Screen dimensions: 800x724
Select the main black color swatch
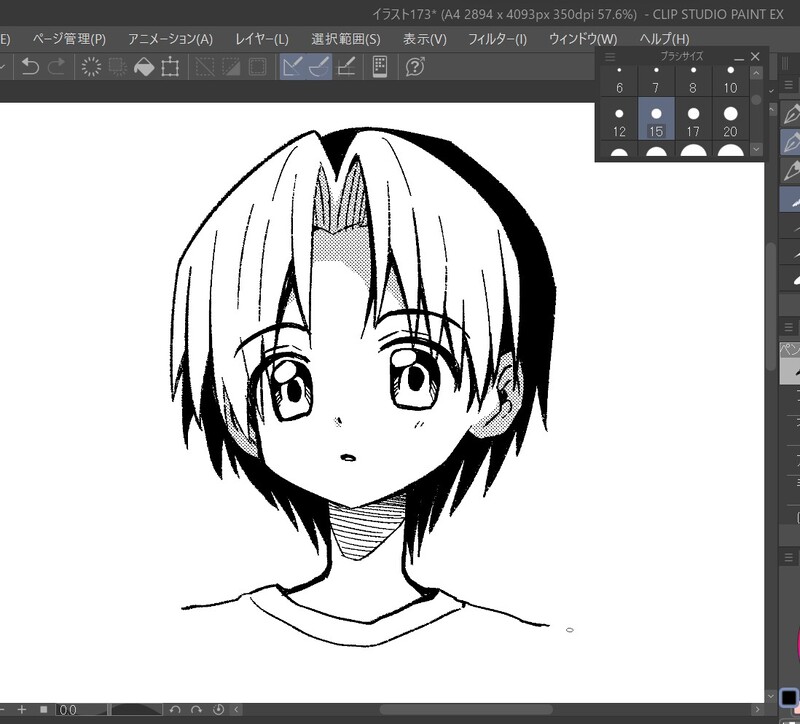789,697
